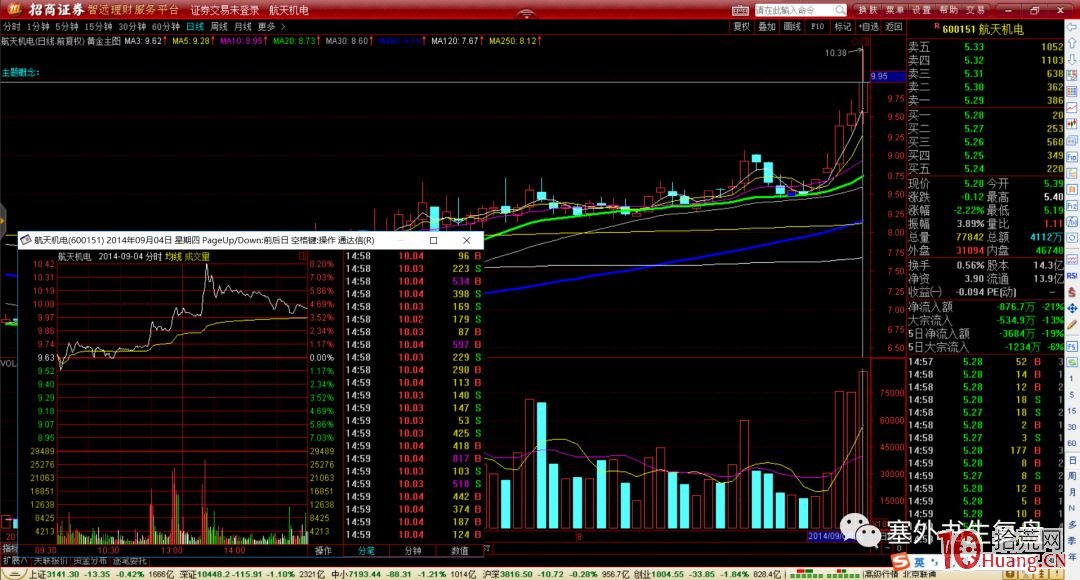Open the 菜单 menu
Image resolution: width=1080 pixels, height=580 pixels.
pyautogui.click(x=895, y=10)
